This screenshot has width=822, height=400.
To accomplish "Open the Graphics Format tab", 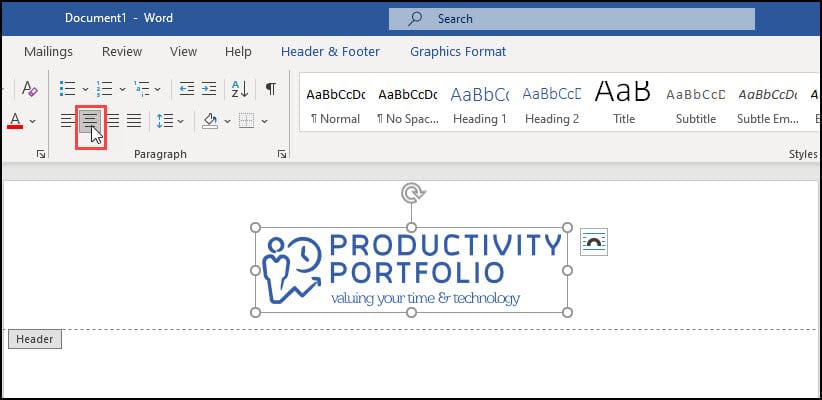I will coord(458,51).
